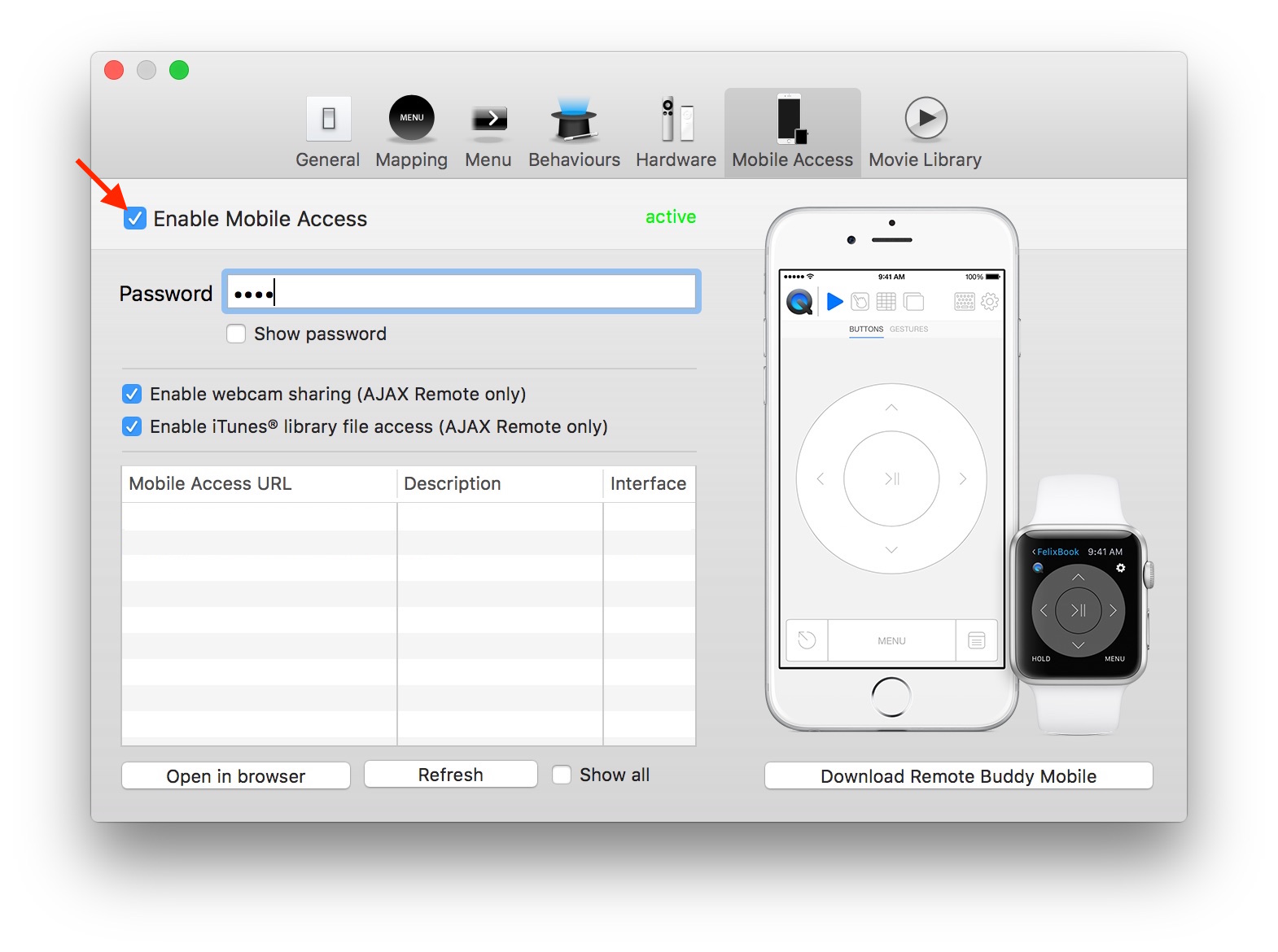Click the grid icon in phone preview

(x=886, y=302)
